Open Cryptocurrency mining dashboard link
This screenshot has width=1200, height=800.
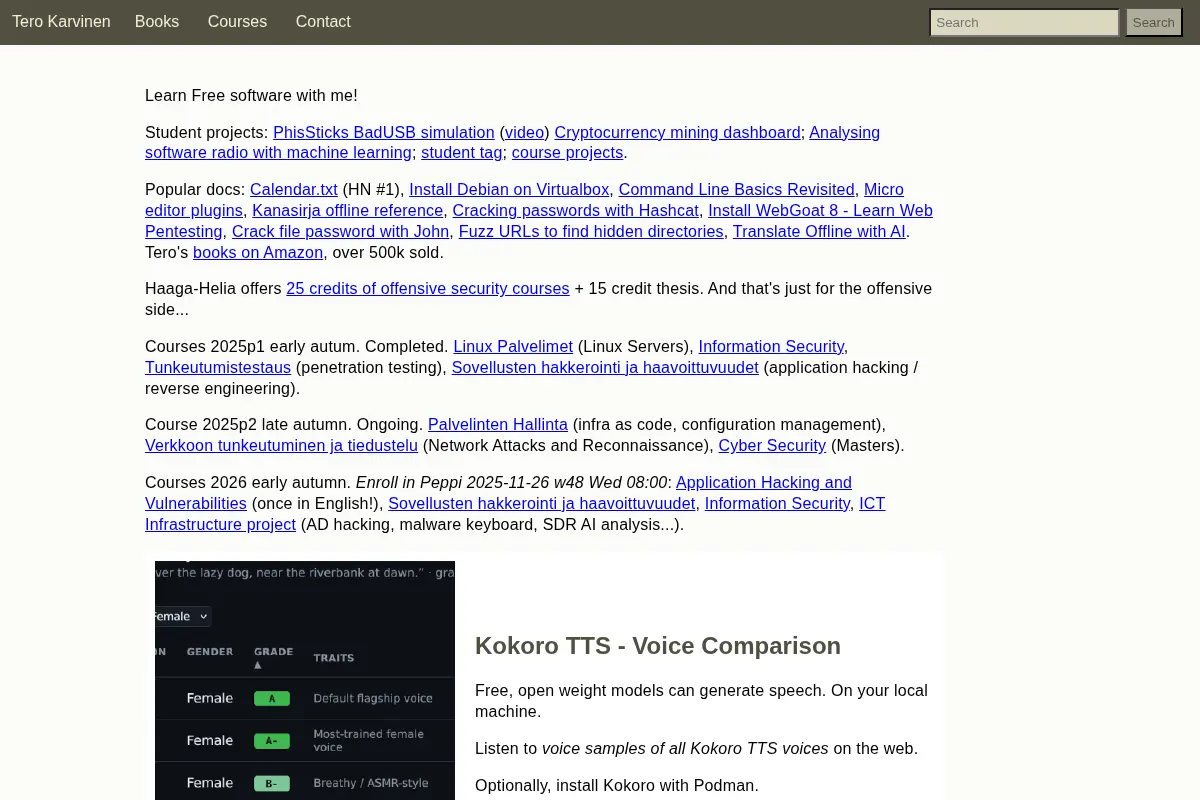678,132
